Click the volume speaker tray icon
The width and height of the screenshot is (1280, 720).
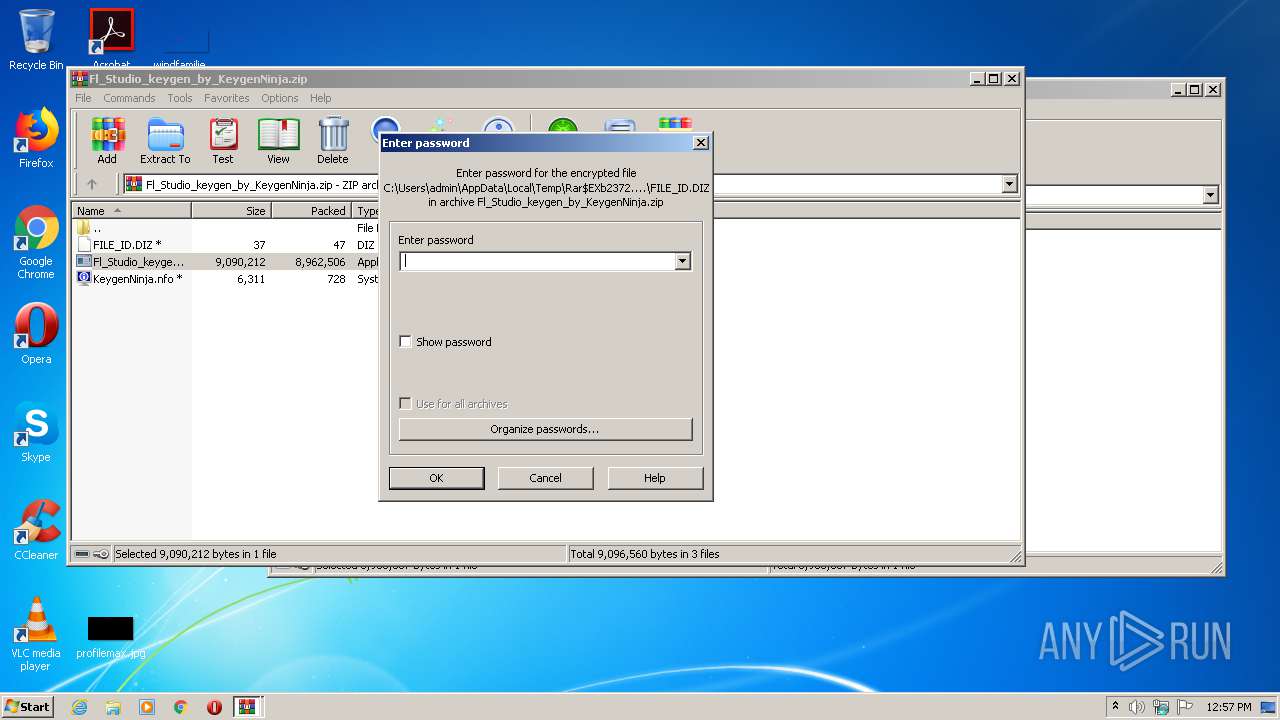click(x=1136, y=707)
